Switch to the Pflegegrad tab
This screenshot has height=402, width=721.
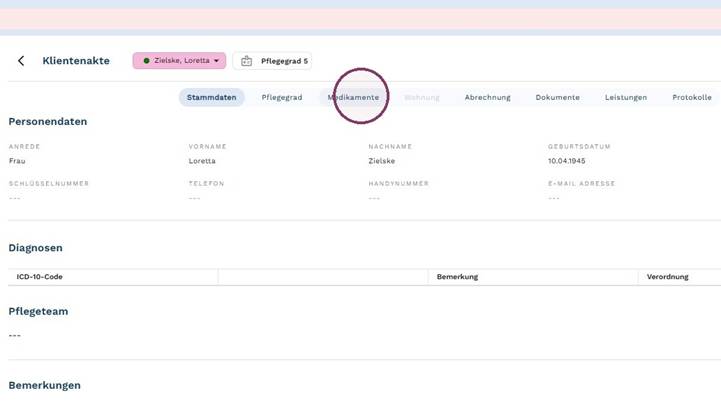pyautogui.click(x=282, y=97)
